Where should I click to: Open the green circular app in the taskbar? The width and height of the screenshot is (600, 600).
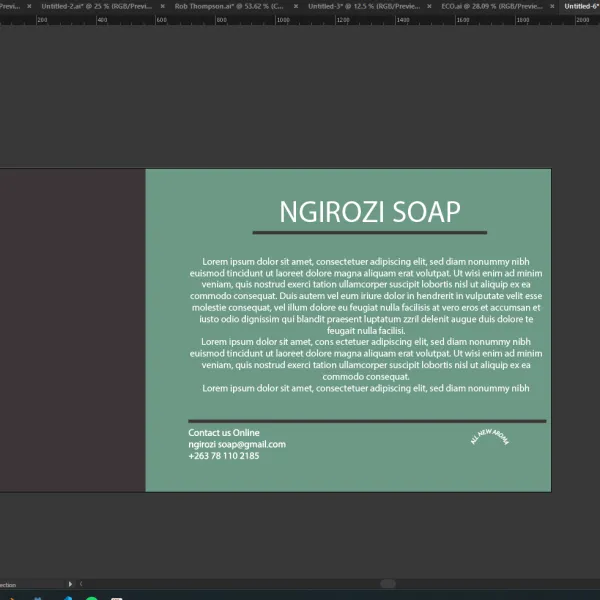(x=92, y=598)
